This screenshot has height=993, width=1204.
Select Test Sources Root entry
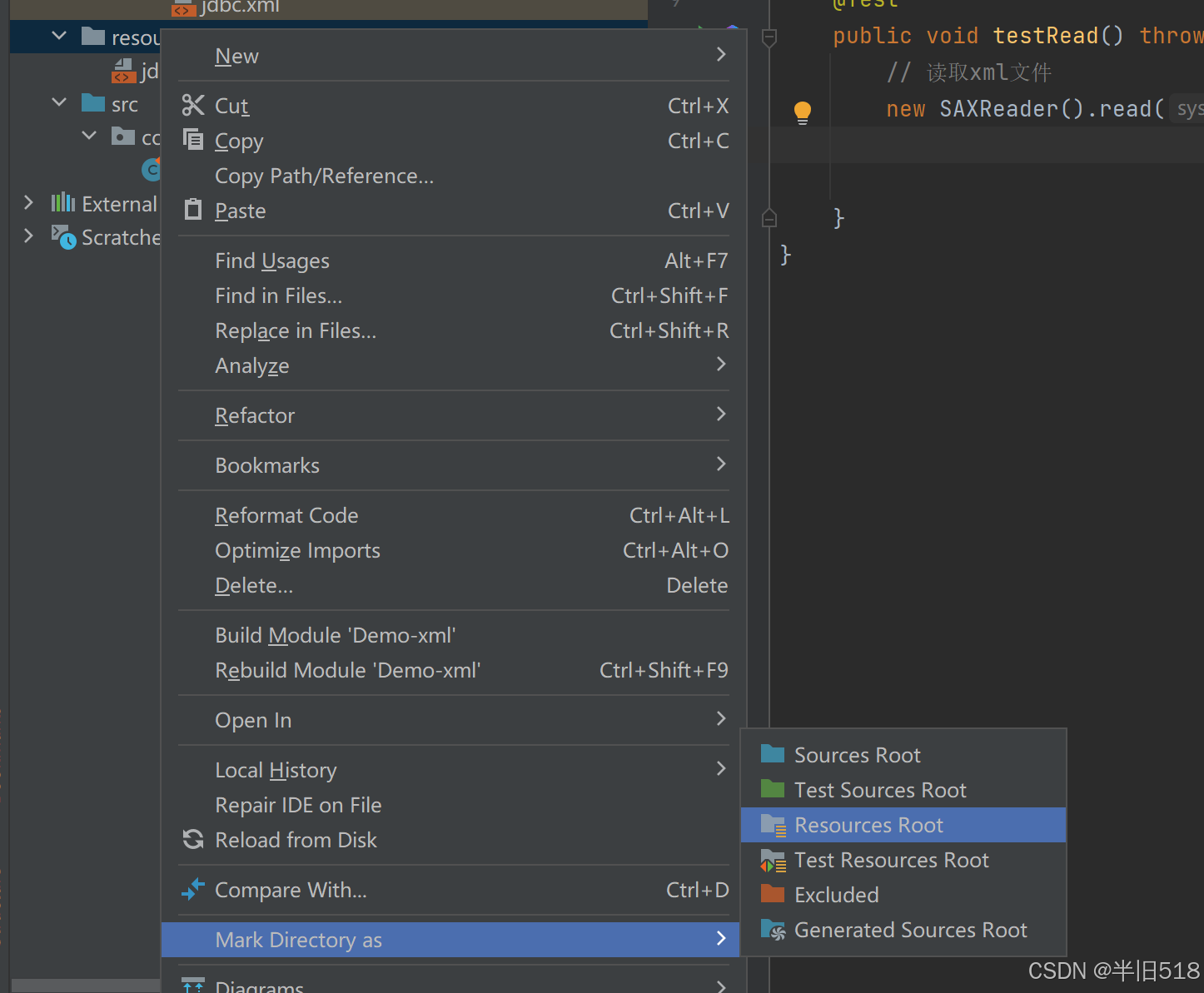coord(903,790)
